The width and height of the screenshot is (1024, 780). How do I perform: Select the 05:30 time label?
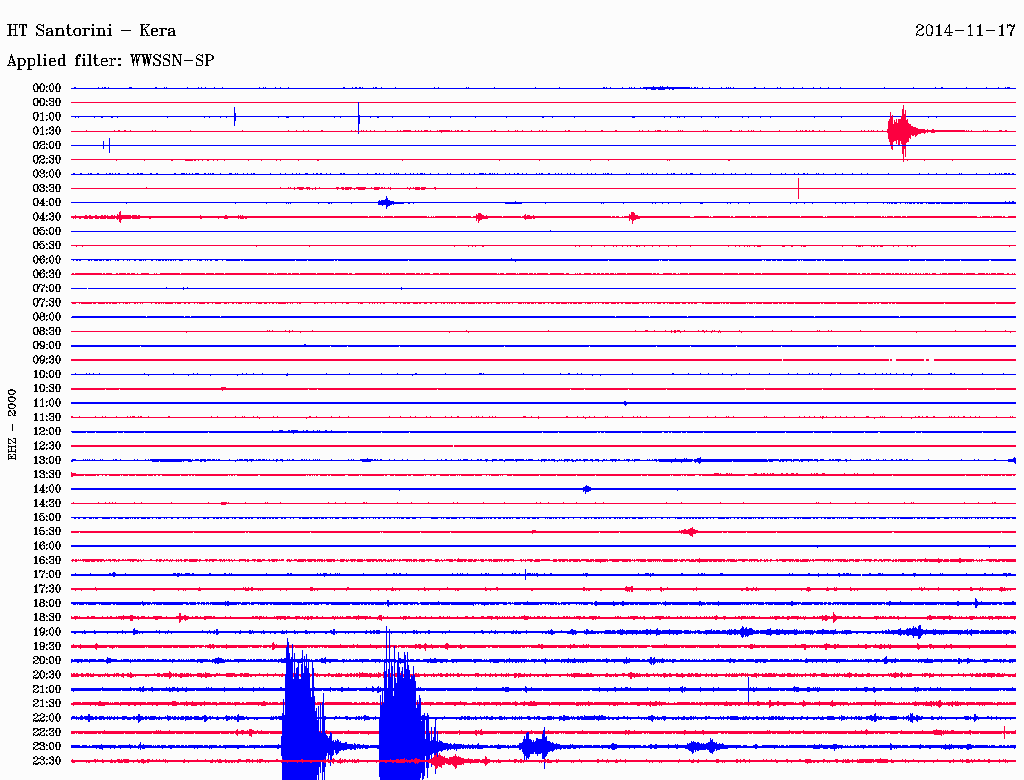(x=47, y=246)
